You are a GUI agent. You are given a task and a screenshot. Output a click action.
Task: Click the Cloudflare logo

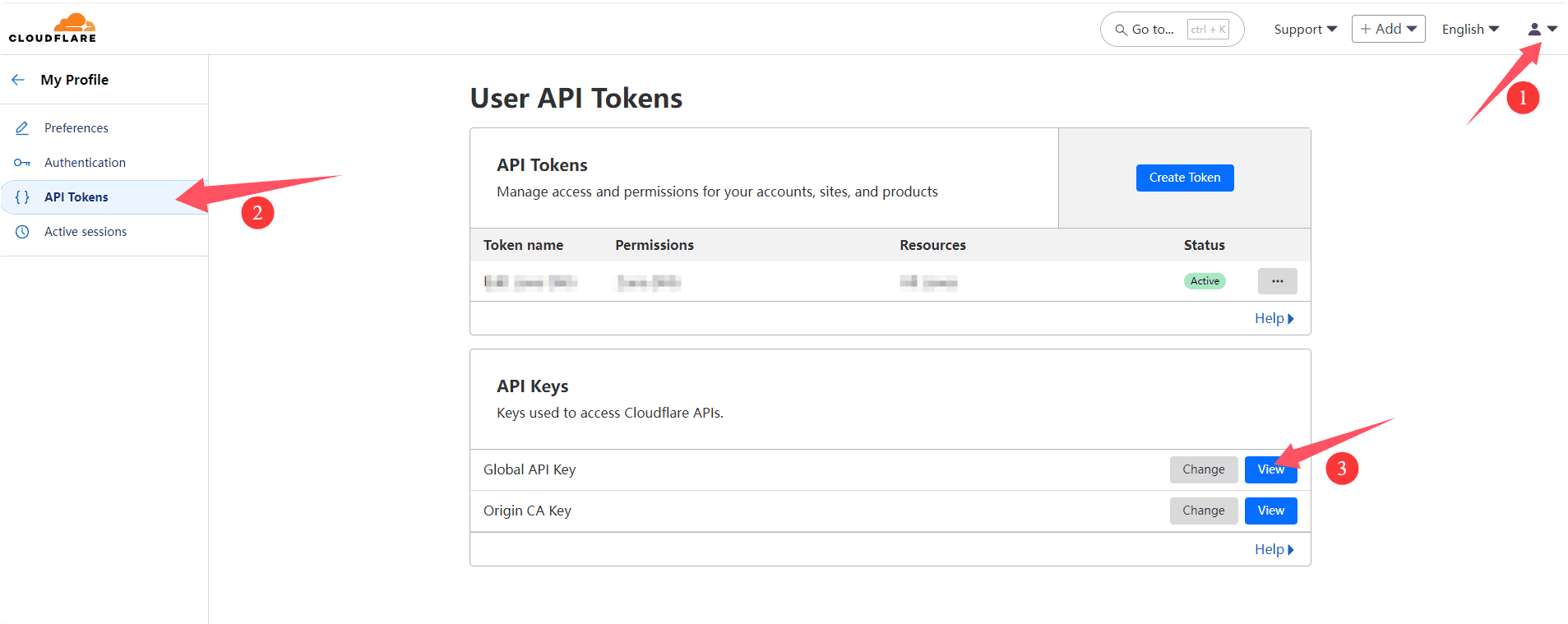(53, 28)
